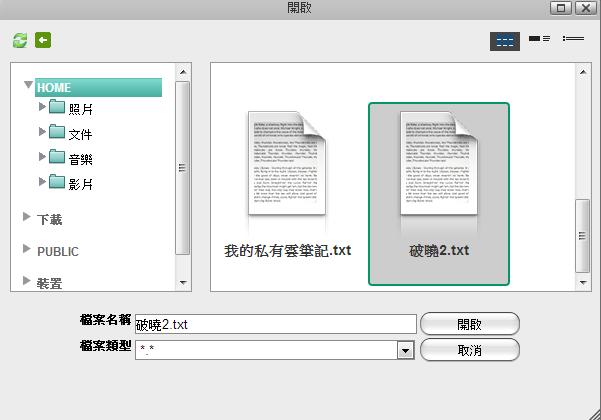Collapse the HOME tree node
The width and height of the screenshot is (601, 420).
[28, 87]
